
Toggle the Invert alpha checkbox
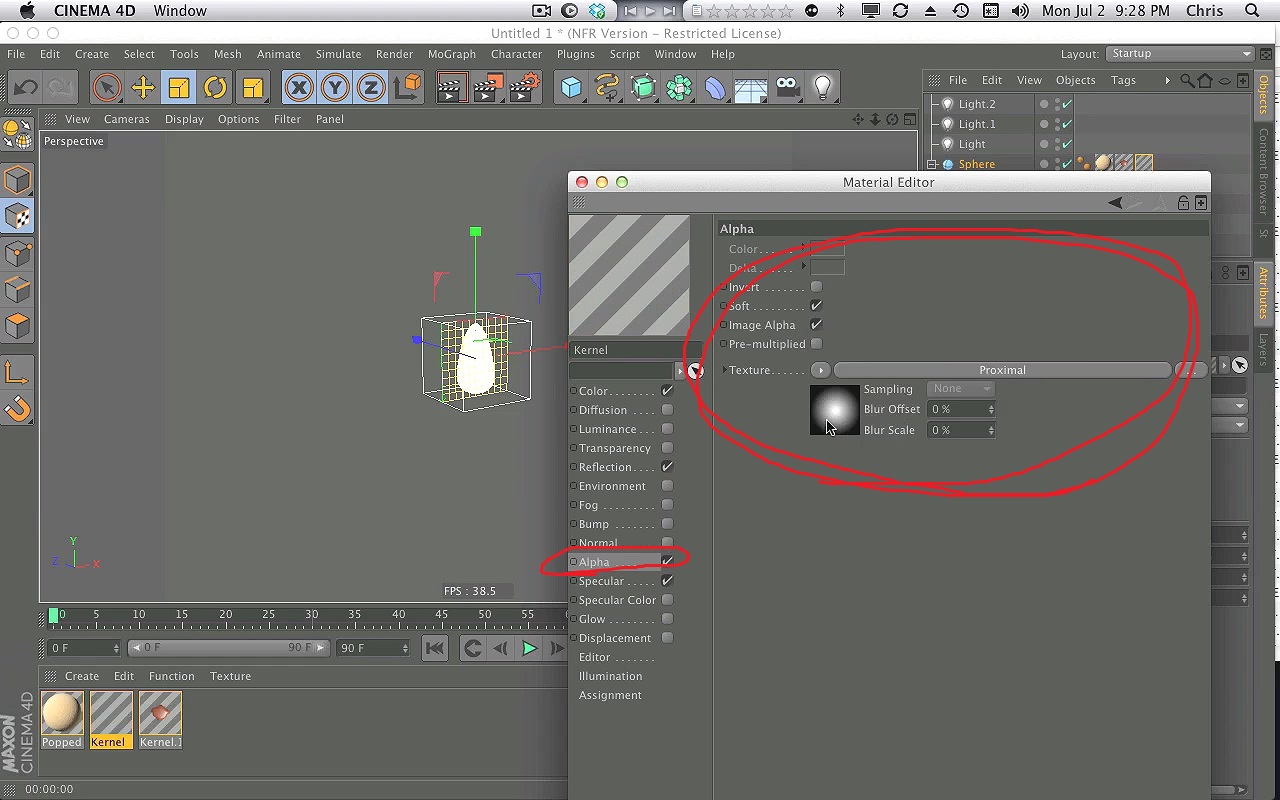click(816, 286)
